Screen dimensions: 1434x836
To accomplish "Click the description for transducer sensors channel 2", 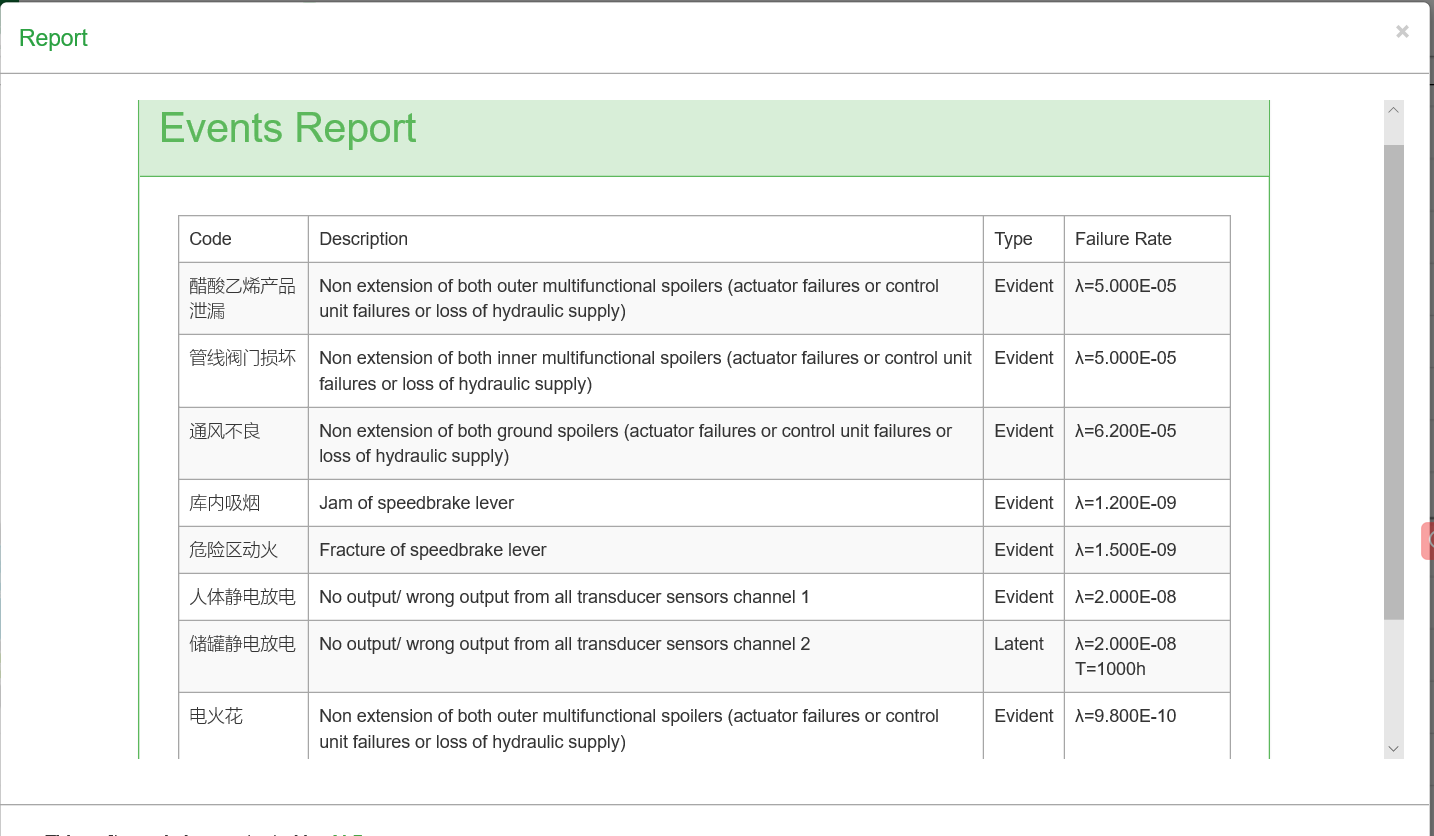I will pyautogui.click(x=565, y=644).
